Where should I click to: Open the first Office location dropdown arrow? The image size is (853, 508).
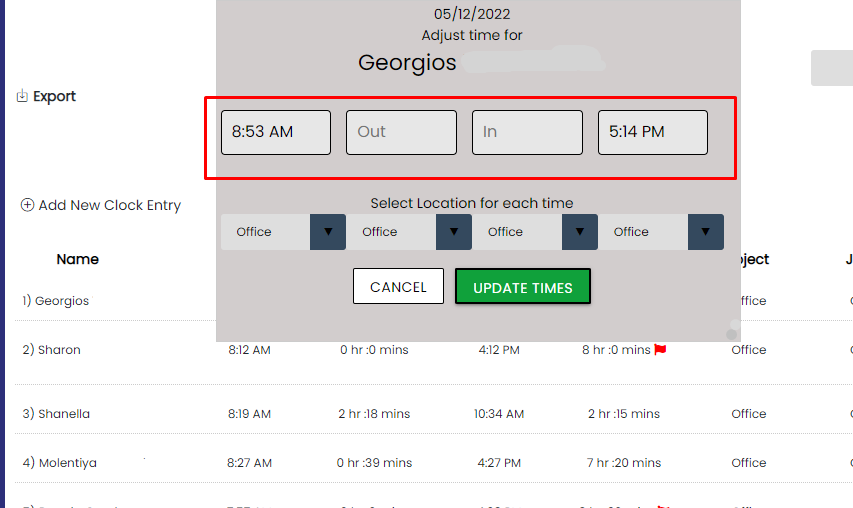[328, 232]
